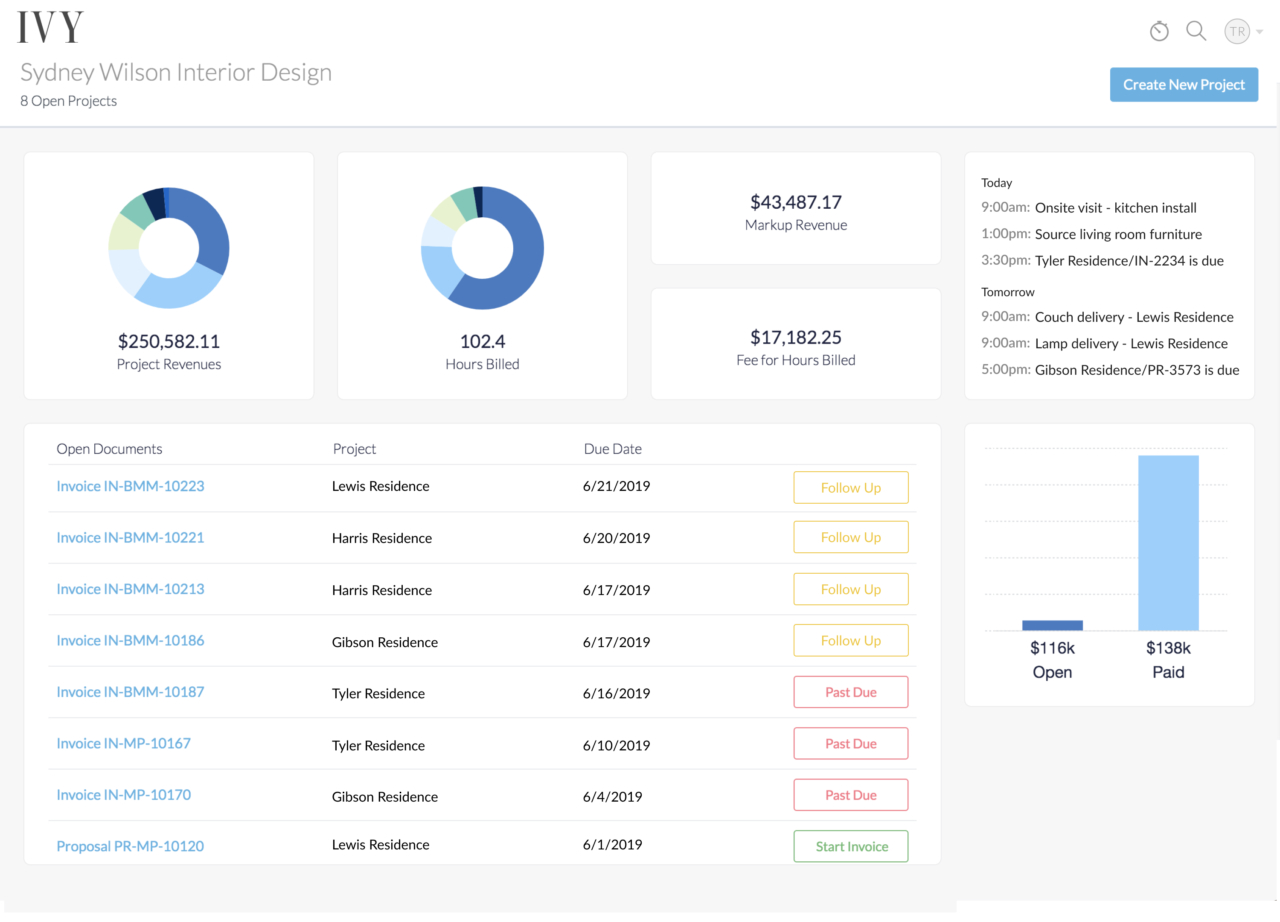Open the timer tool in the header
The width and height of the screenshot is (1280, 922).
1159,31
